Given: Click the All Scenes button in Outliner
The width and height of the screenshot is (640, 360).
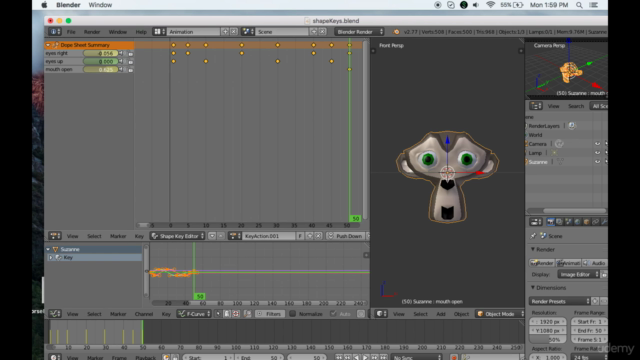Looking at the screenshot, I should (x=599, y=106).
